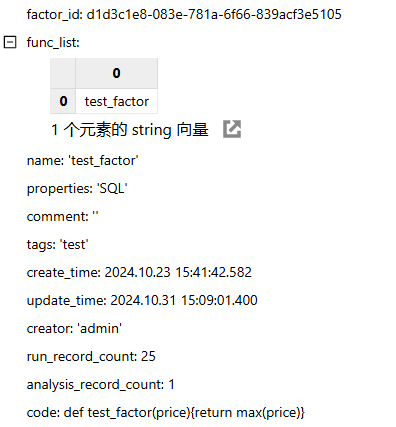Click the row header labeled 0
The image size is (396, 427).
coord(63,101)
